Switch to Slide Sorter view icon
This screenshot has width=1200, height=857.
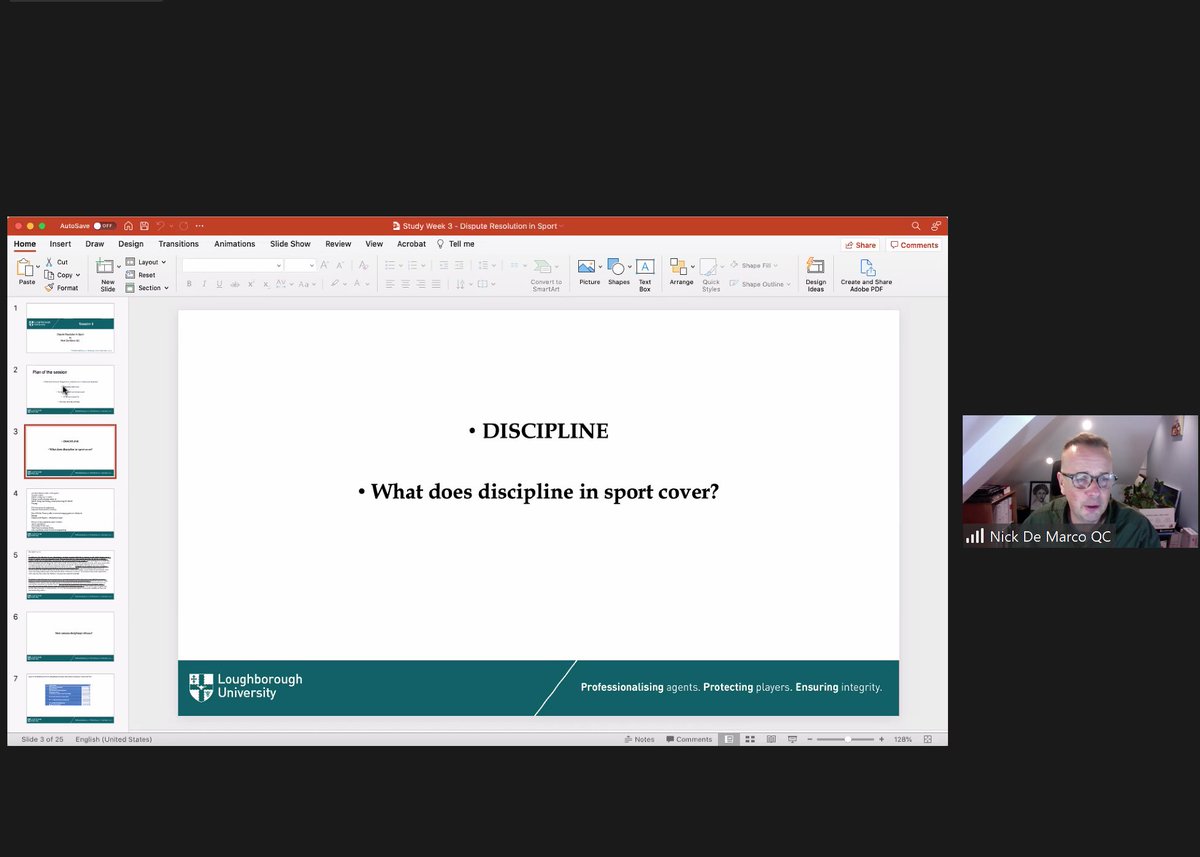(x=750, y=739)
